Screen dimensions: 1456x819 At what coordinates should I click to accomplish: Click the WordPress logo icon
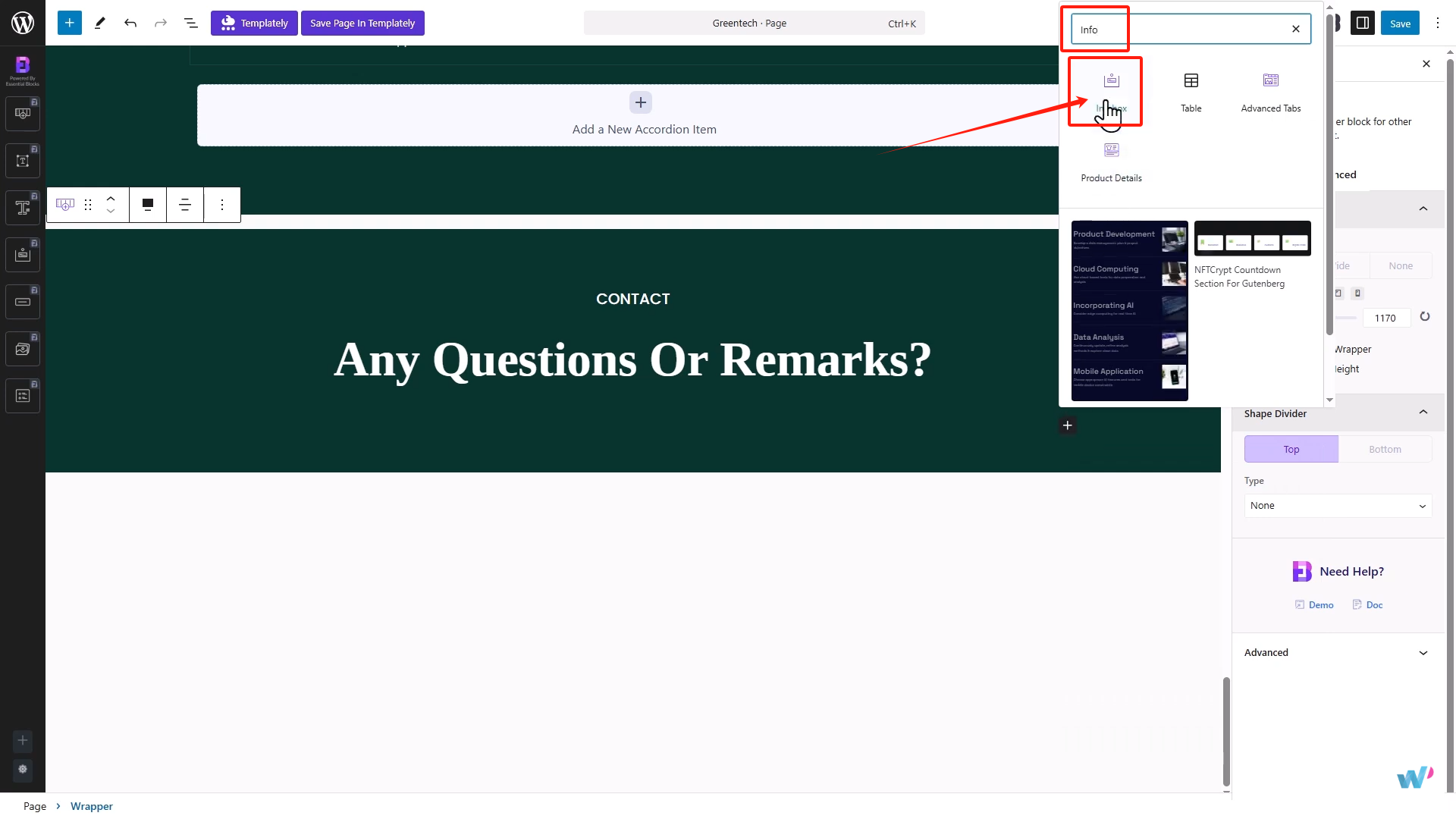point(23,23)
